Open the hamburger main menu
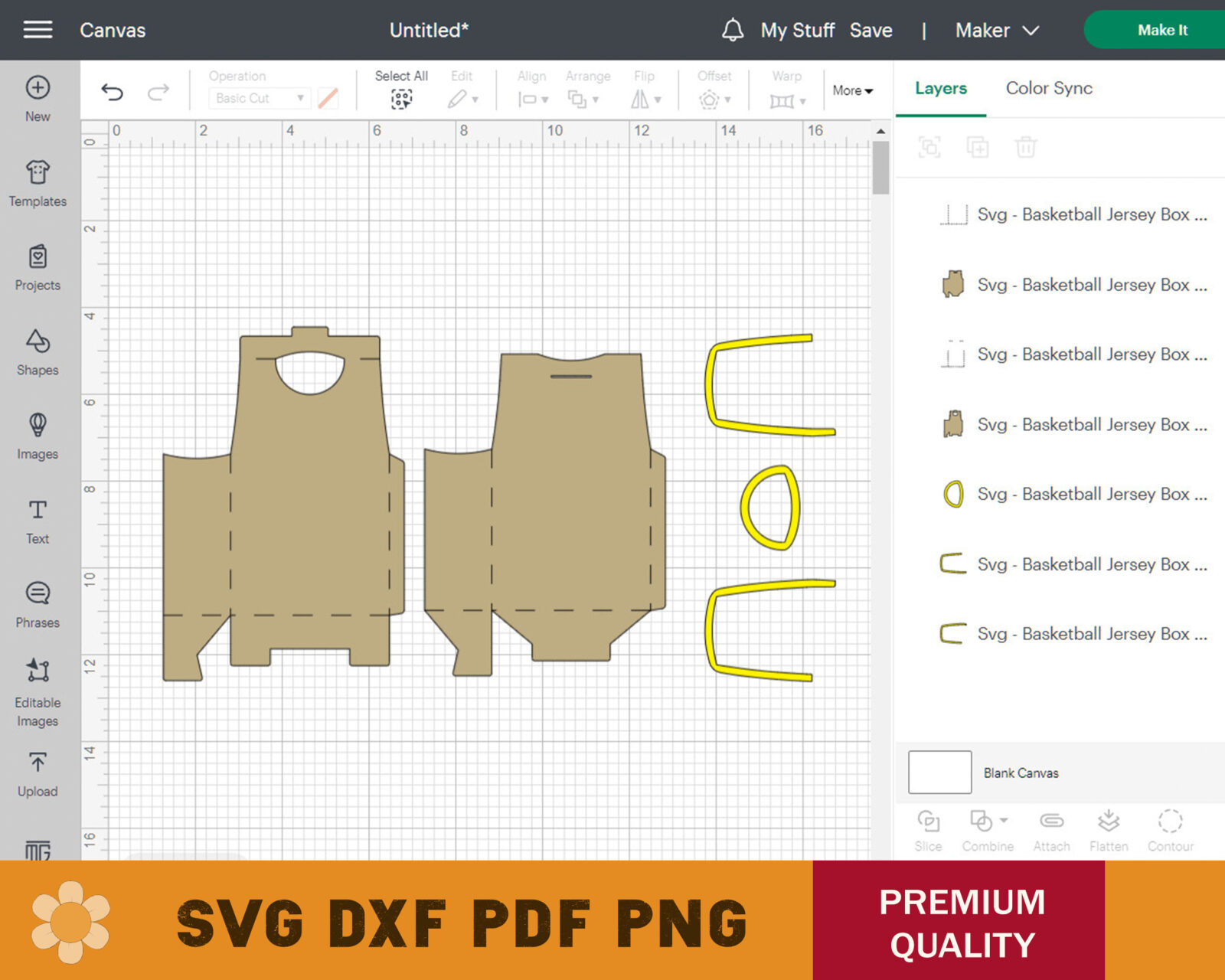 tap(38, 30)
